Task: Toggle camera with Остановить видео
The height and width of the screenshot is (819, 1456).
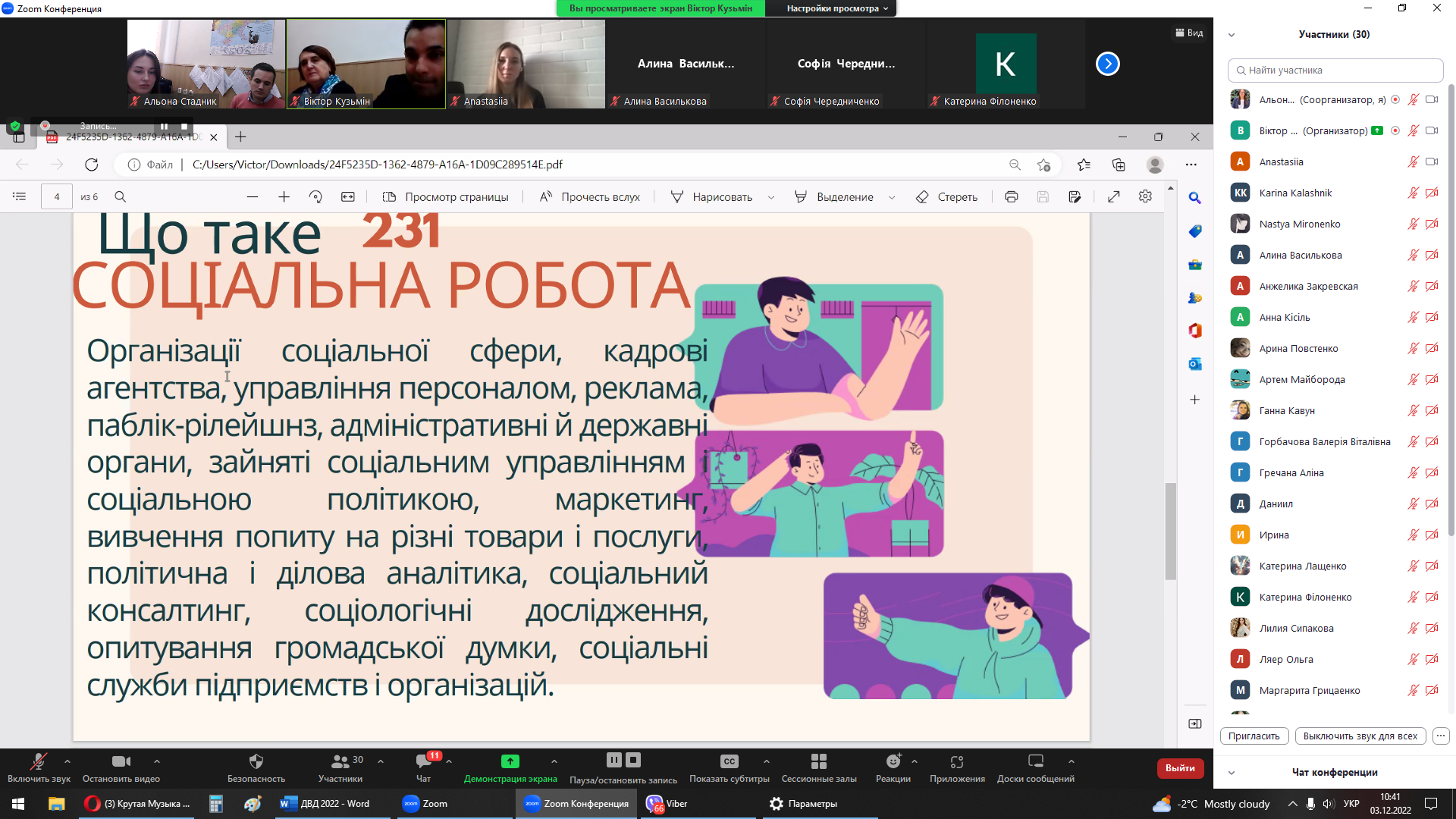Action: tap(121, 761)
